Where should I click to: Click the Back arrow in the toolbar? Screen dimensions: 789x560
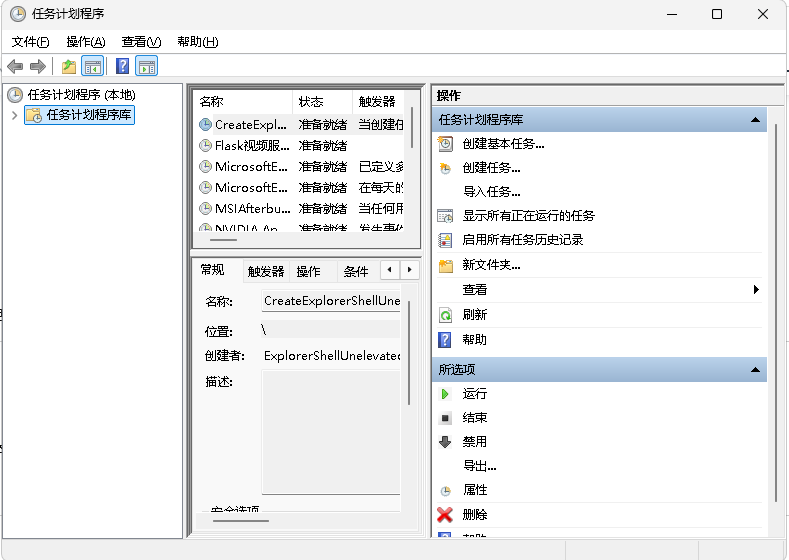pyautogui.click(x=15, y=67)
